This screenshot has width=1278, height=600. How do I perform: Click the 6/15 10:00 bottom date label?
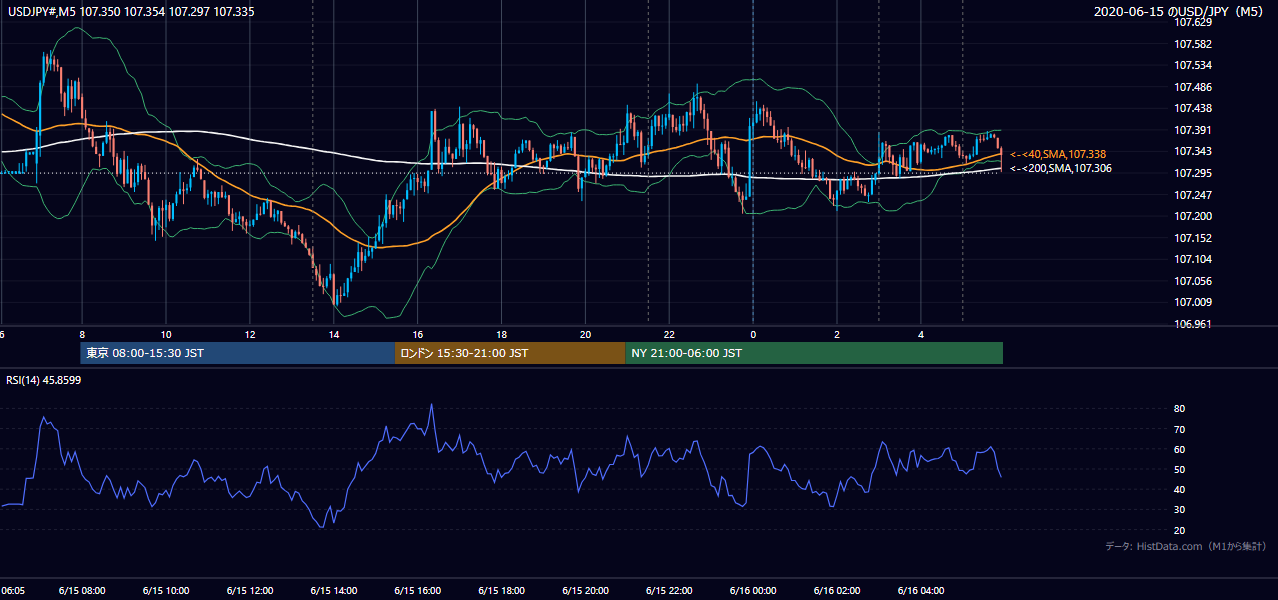(166, 591)
